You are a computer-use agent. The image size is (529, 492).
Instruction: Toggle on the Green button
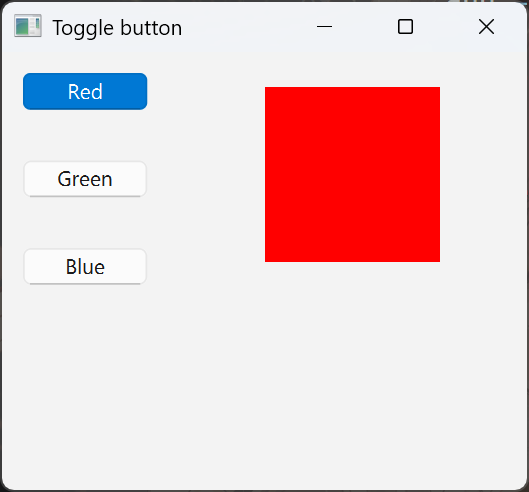[x=85, y=179]
